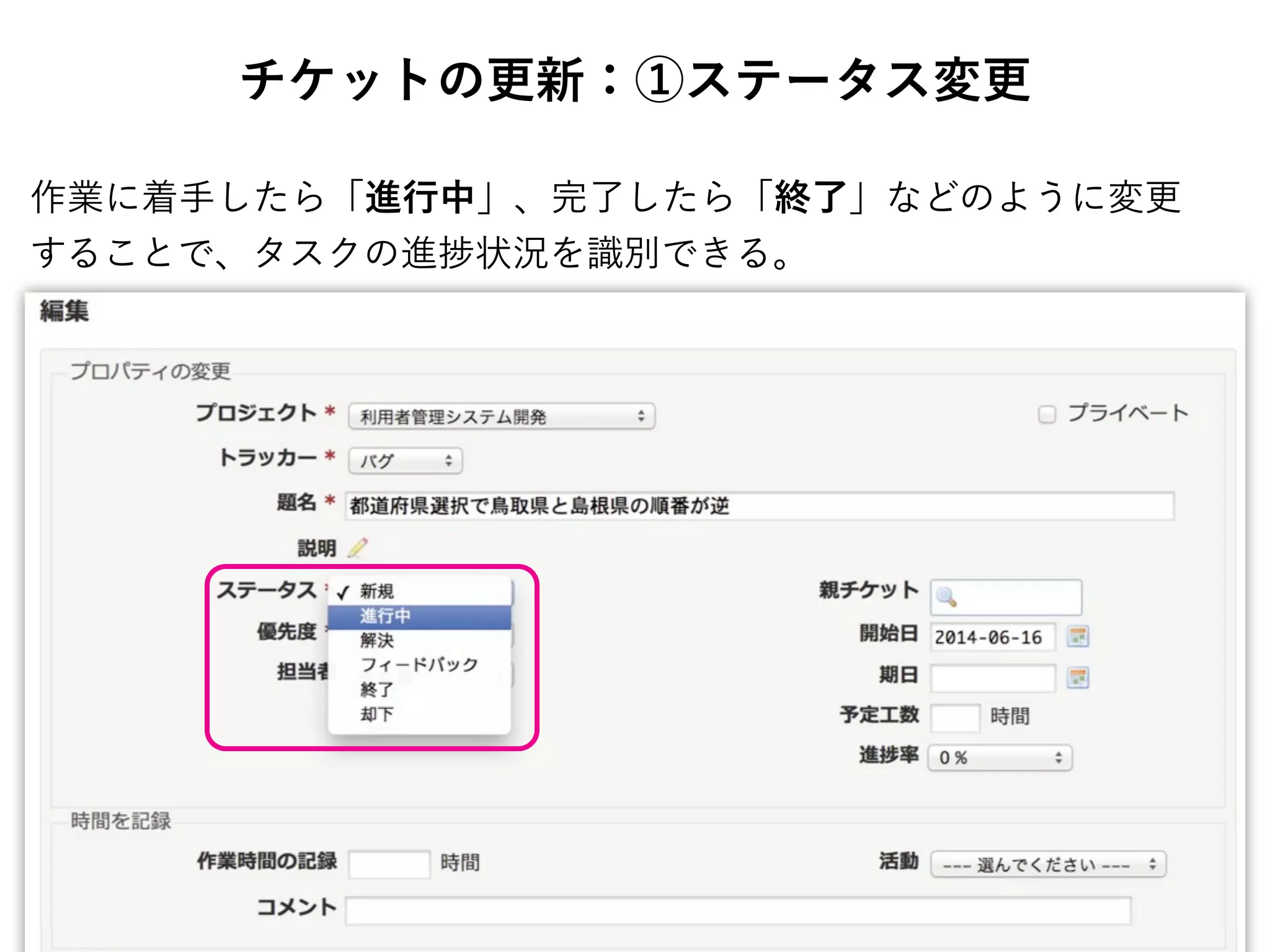
Task: Select フィードバック in the status list
Action: click(x=419, y=664)
